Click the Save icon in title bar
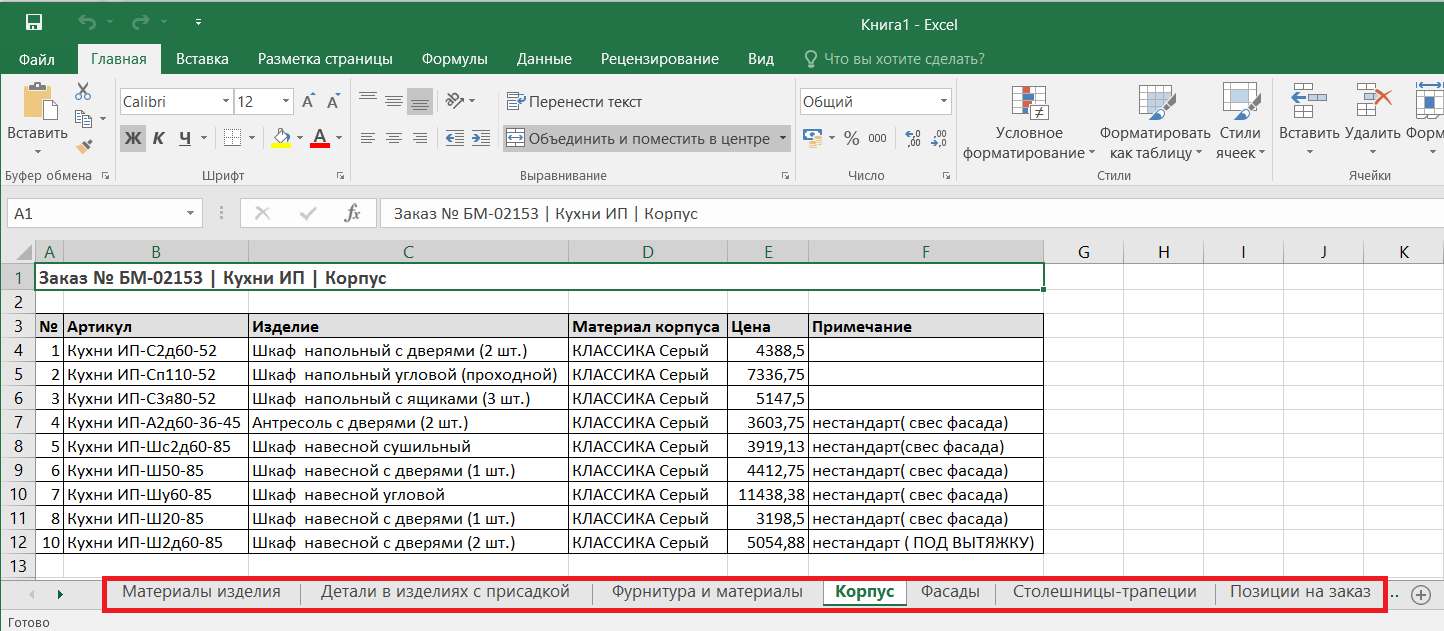 33,22
